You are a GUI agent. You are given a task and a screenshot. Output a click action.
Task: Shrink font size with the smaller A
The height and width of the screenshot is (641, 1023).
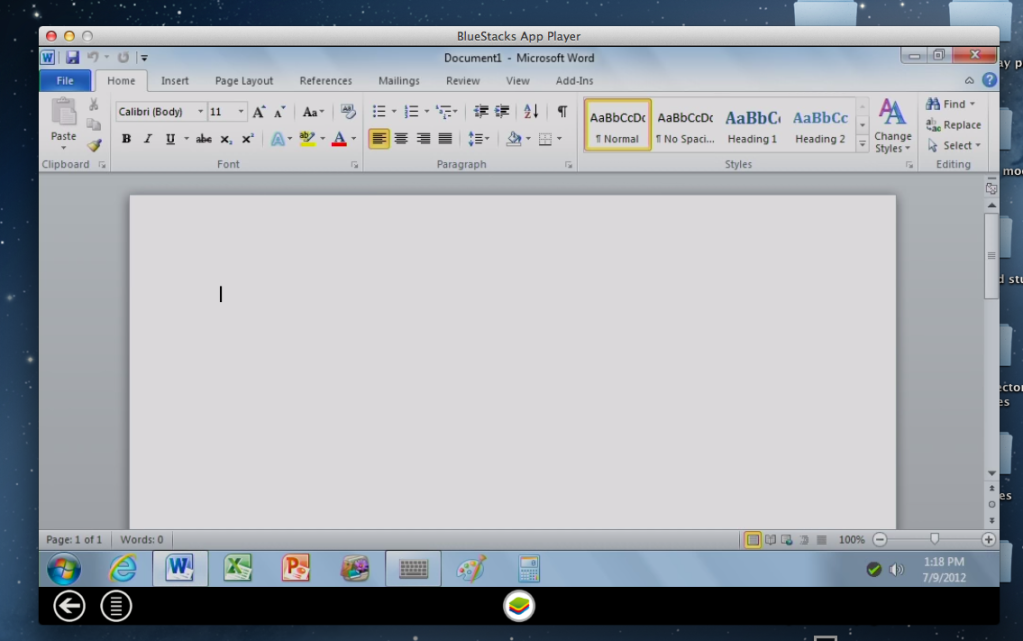[x=279, y=112]
